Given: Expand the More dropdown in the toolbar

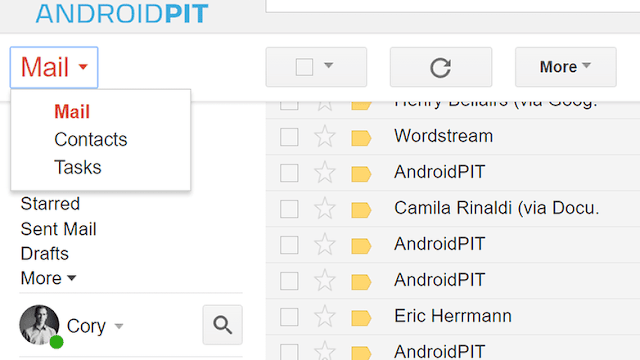Looking at the screenshot, I should point(566,67).
